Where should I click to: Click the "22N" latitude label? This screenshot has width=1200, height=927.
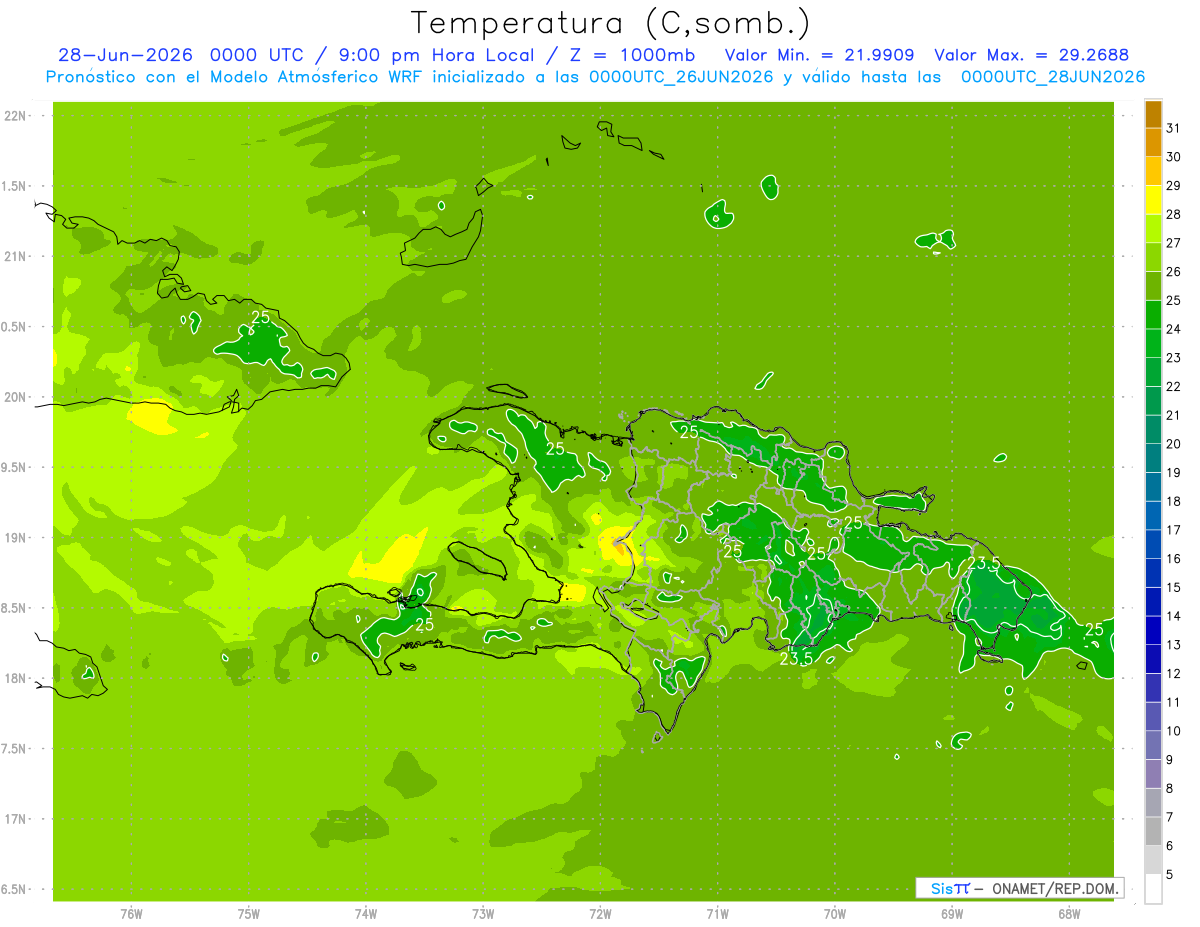point(16,116)
